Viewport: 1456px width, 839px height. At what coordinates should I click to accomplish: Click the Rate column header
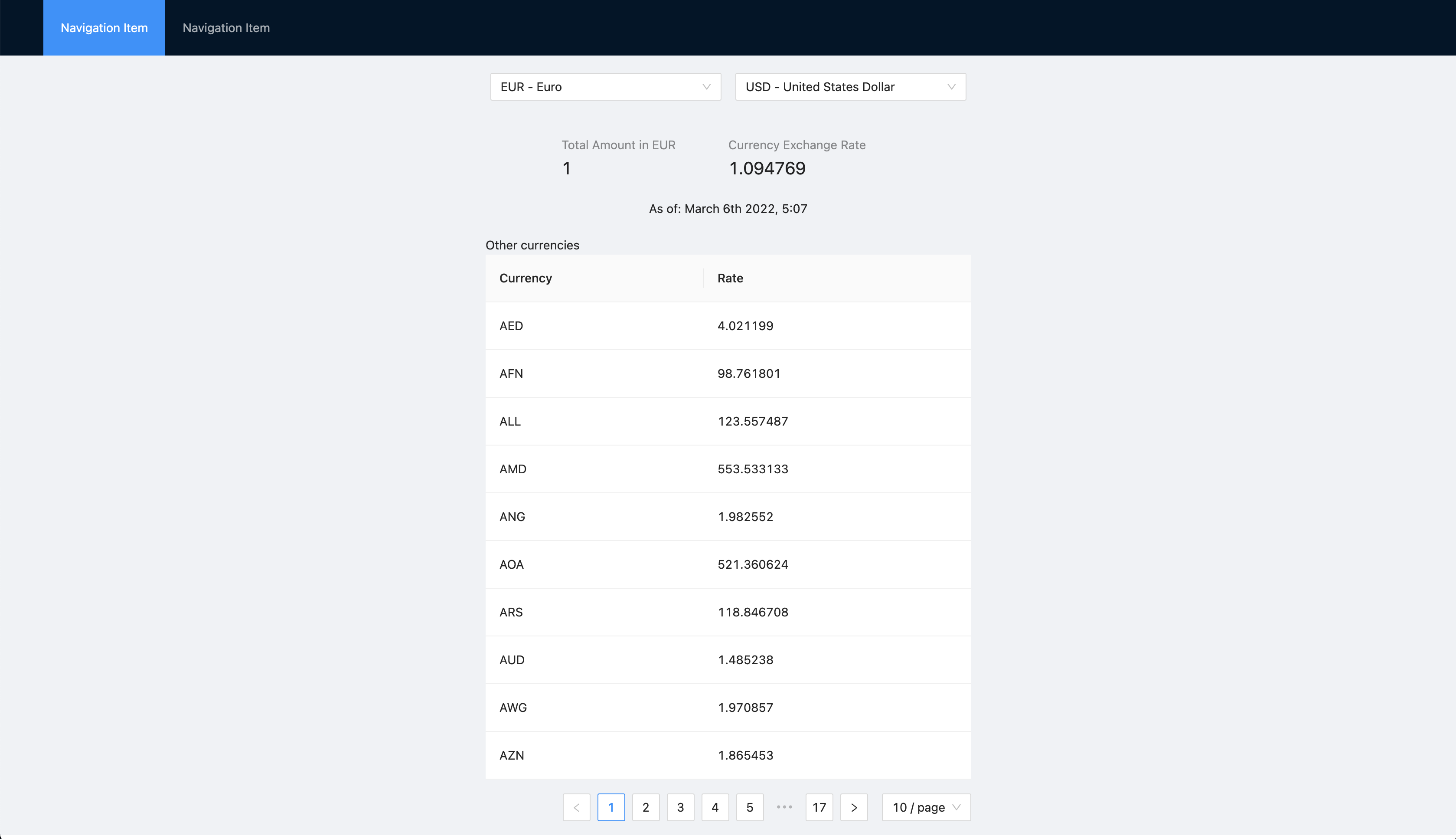730,279
